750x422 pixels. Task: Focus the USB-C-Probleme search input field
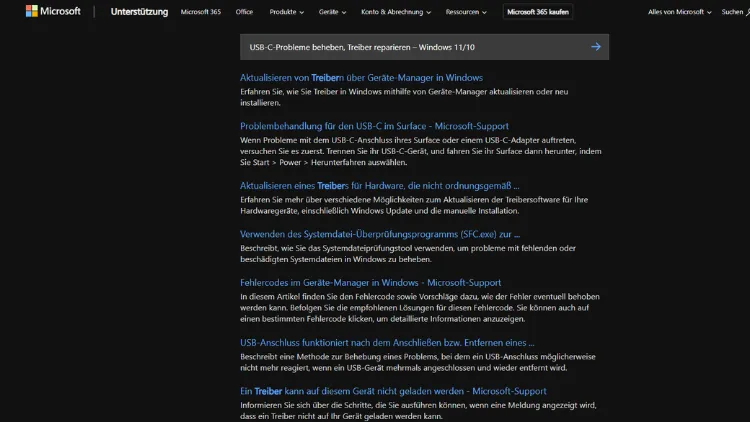click(x=410, y=47)
